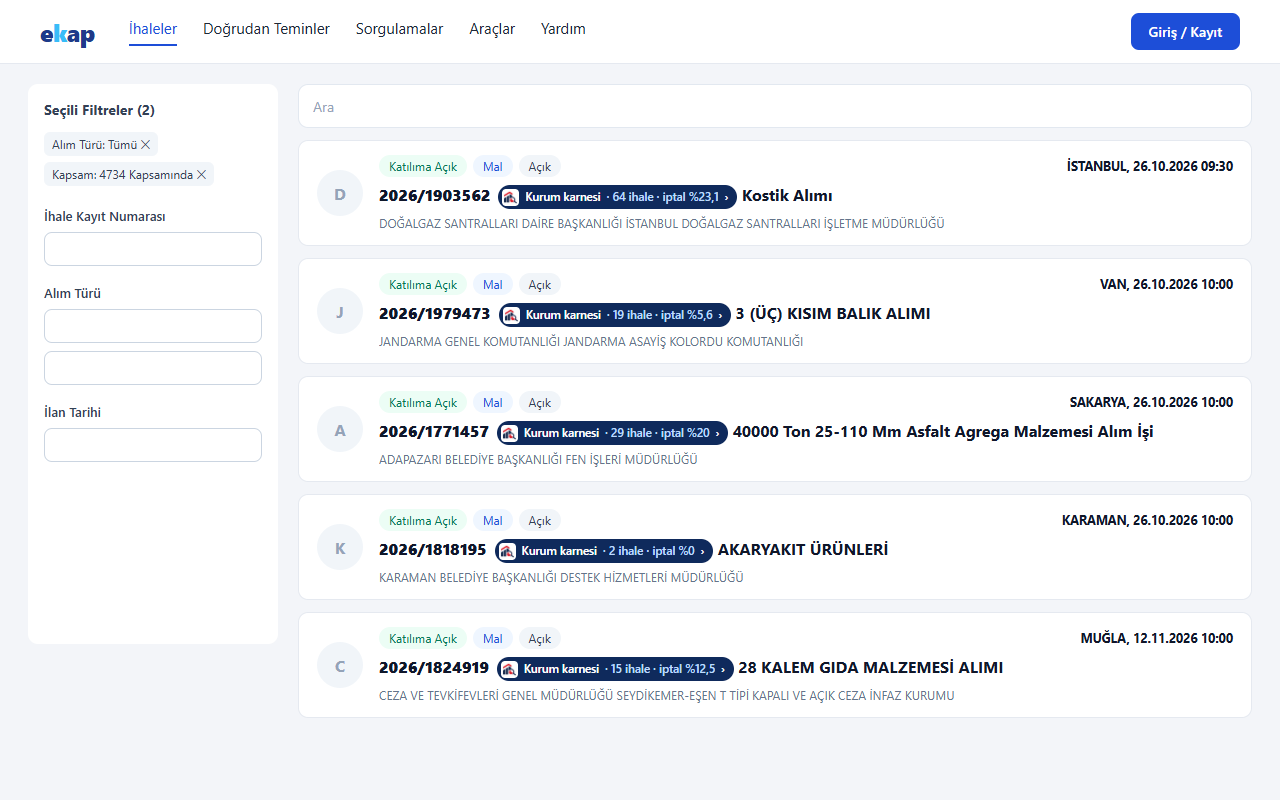The height and width of the screenshot is (800, 1280).
Task: Open avatar C of the gıda malzemesi tender
Action: tap(340, 665)
